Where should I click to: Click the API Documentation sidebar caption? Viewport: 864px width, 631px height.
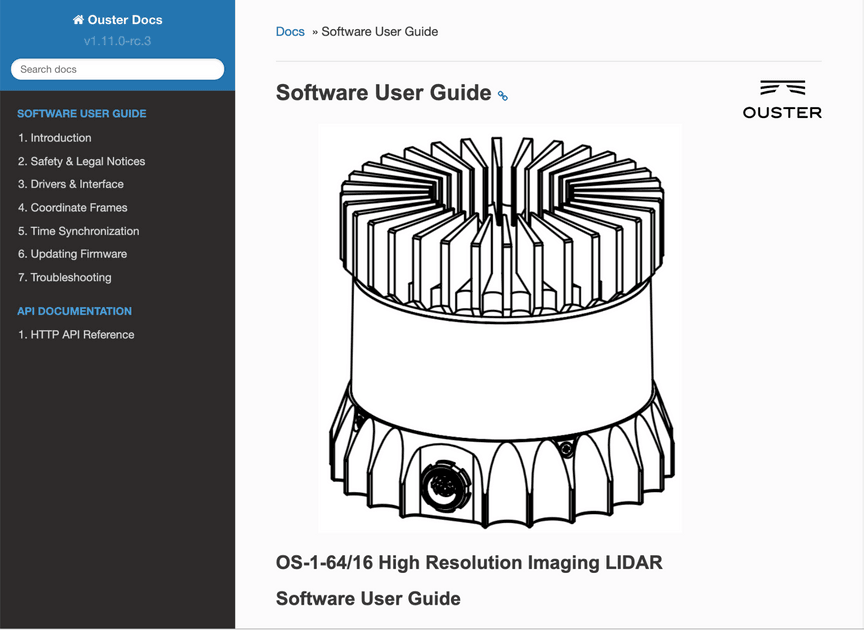[x=74, y=311]
